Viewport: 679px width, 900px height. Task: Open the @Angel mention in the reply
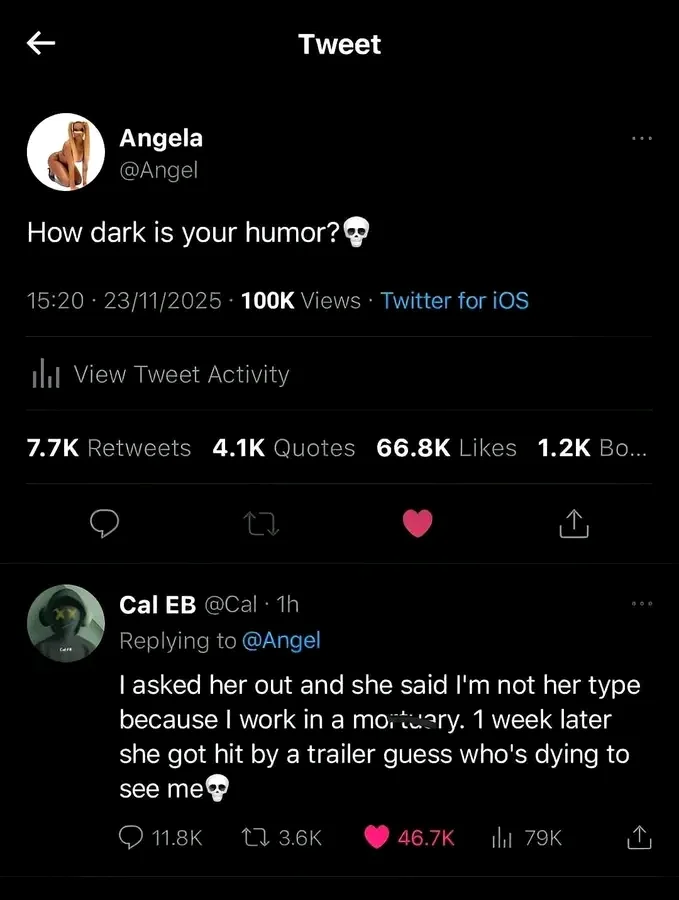(281, 641)
